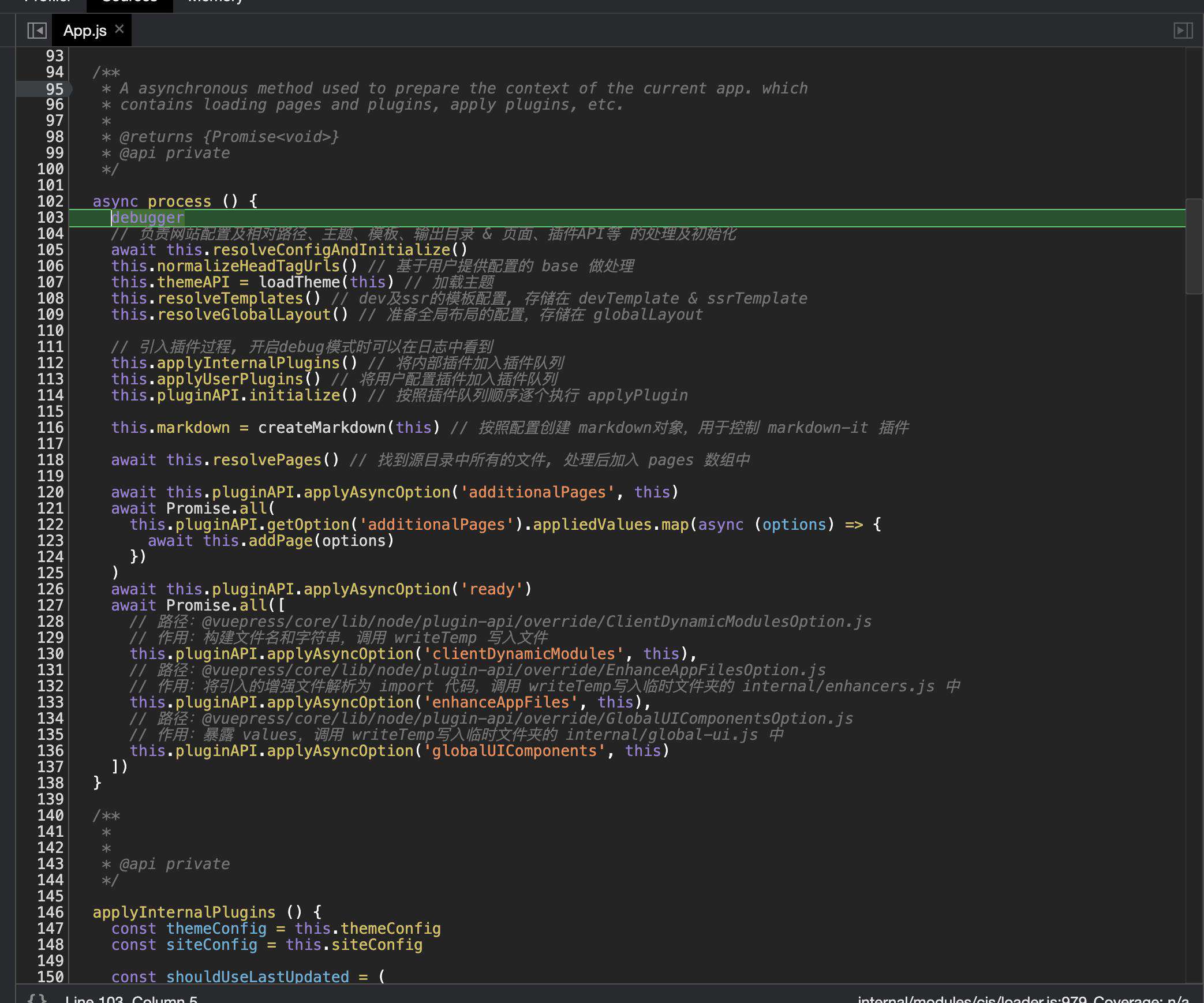Click '@returns {Promise<void>}' comment
This screenshot has width=1204, height=1003.
coord(229,137)
